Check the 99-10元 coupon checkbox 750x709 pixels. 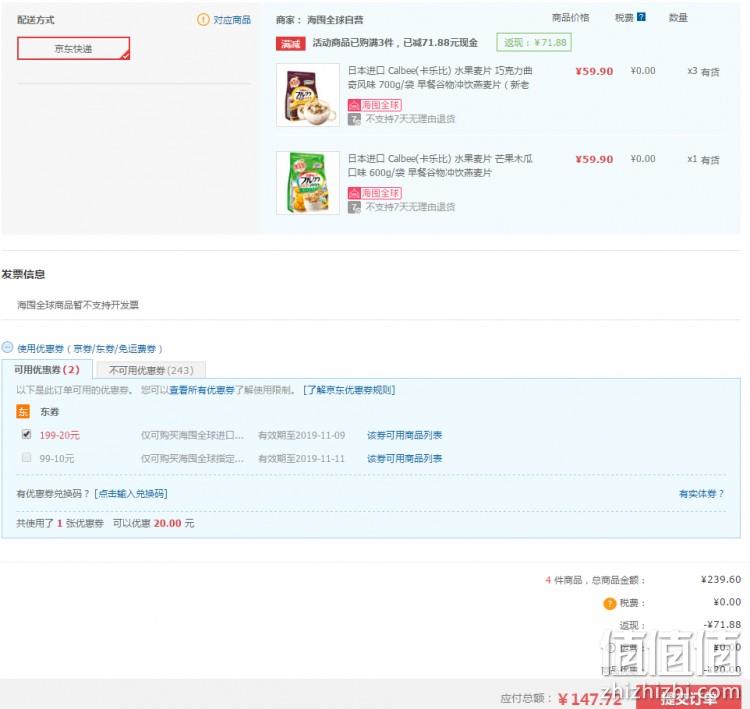pos(26,457)
